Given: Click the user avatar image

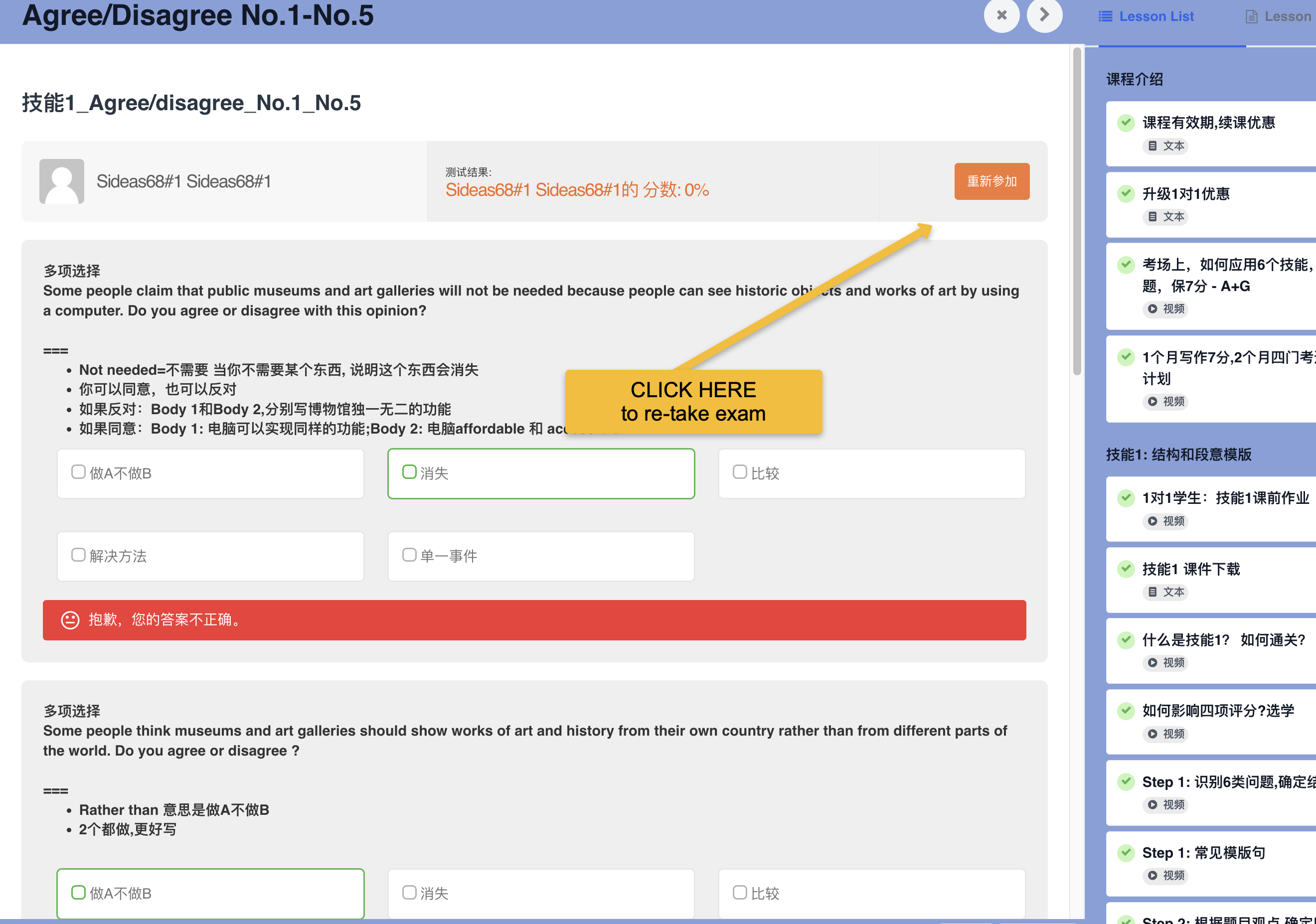Looking at the screenshot, I should click(61, 181).
